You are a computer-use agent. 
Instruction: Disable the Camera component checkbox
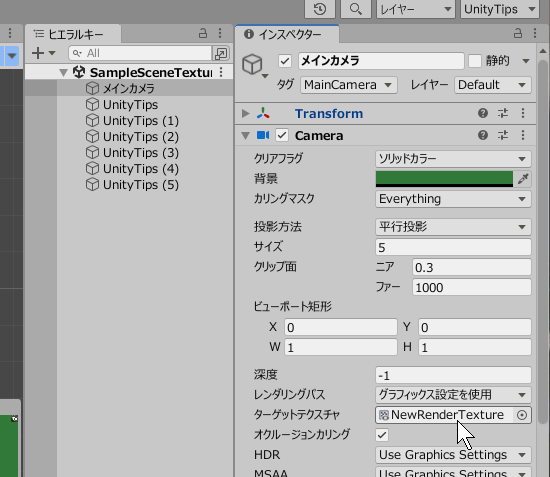pos(282,135)
